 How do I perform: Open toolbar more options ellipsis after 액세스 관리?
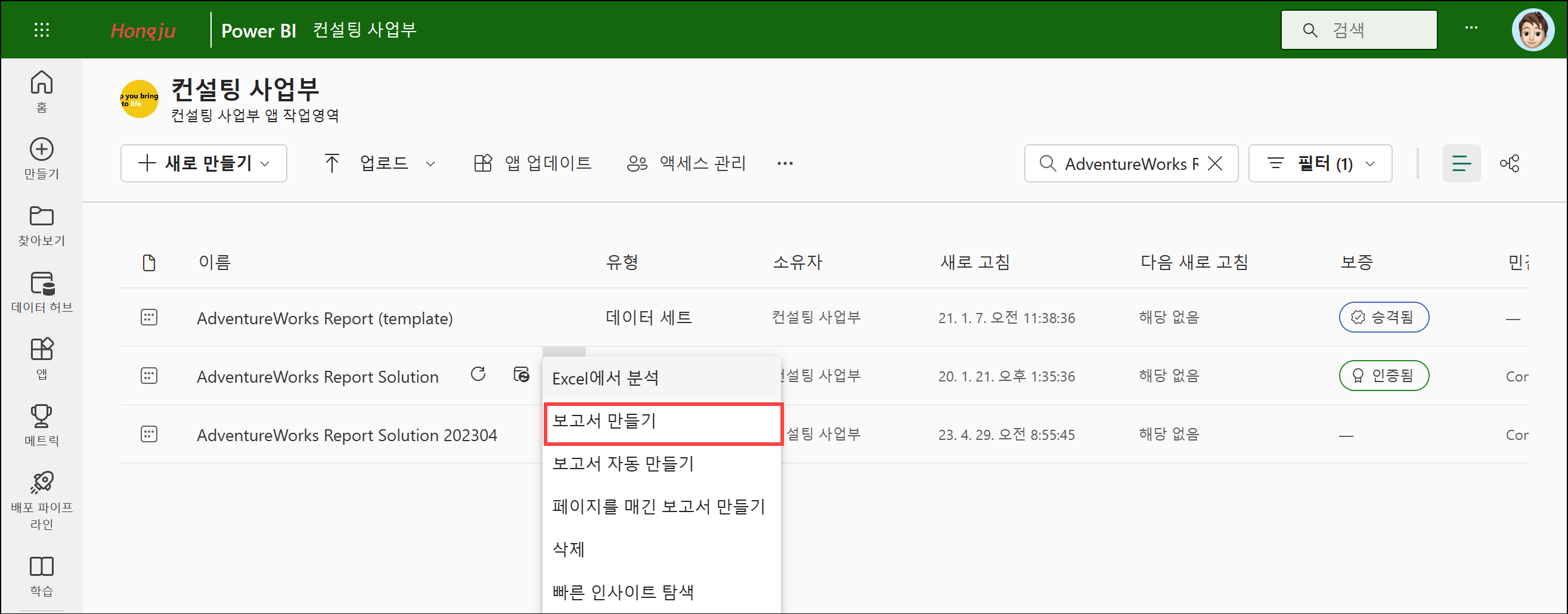click(785, 163)
